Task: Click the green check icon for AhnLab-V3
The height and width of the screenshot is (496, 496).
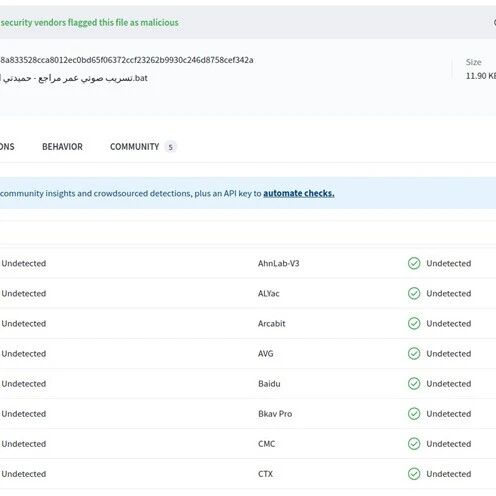Action: pyautogui.click(x=414, y=263)
